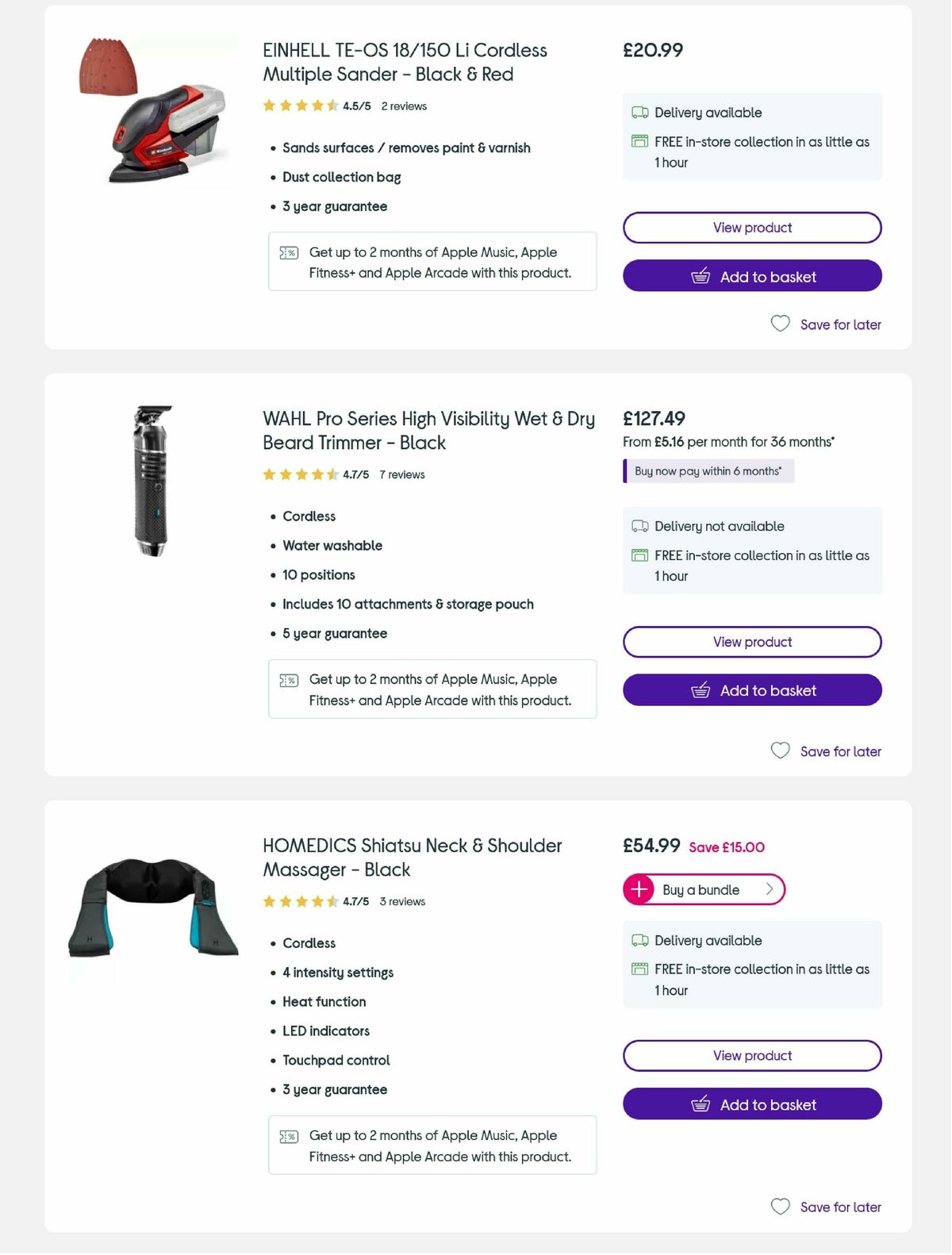Open the 3 reviews link for HOMEDICS massager
The image size is (952, 1255).
401,902
